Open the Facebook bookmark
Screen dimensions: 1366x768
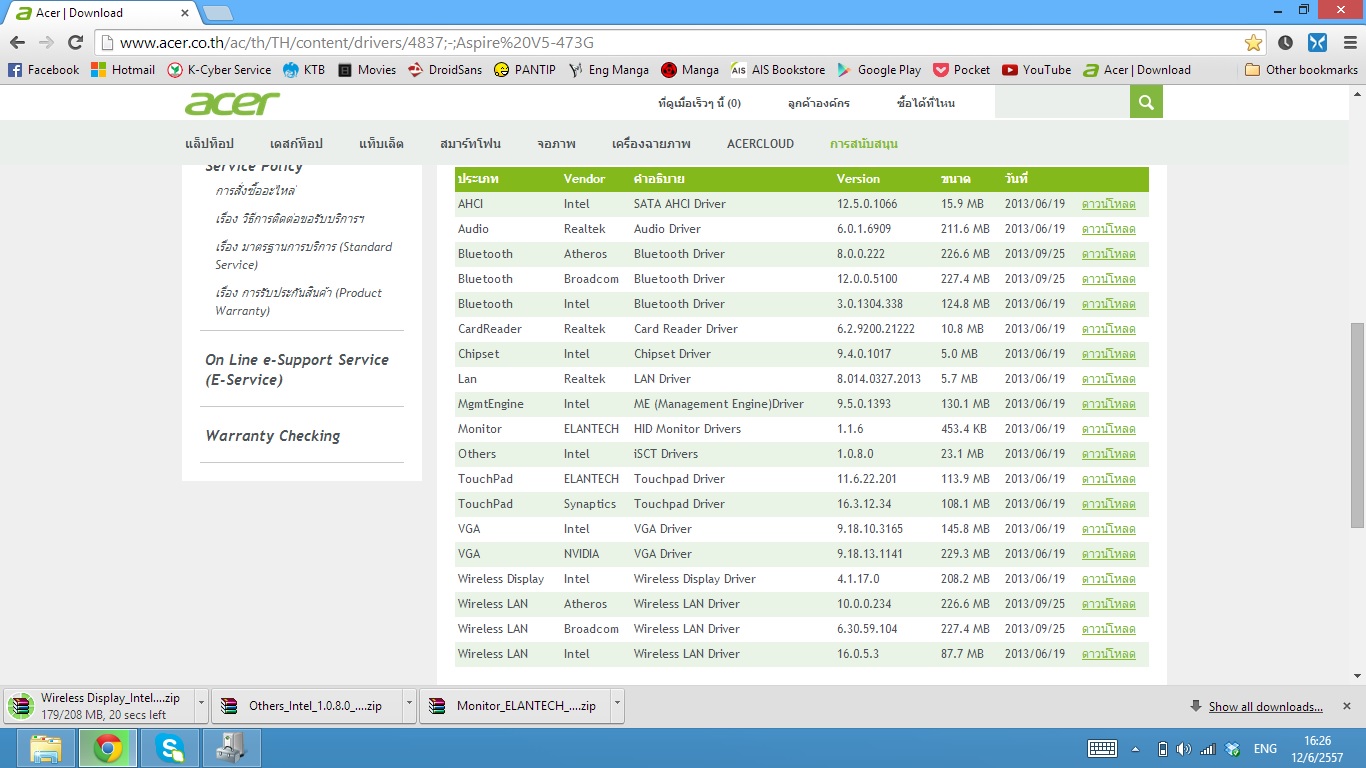pos(44,70)
